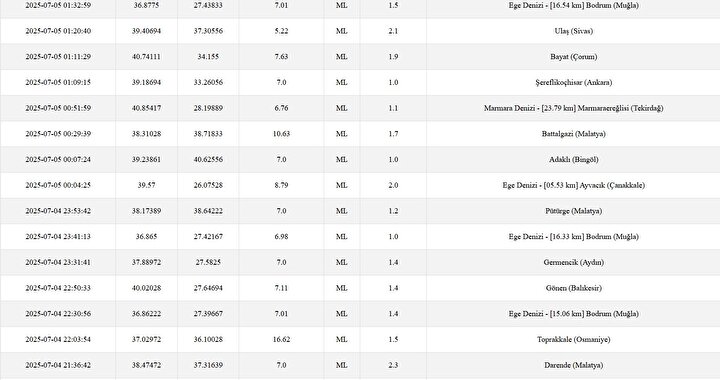Viewport: 720px width, 380px height.
Task: Select the Toprakkale (Osmaniye) location
Action: point(573,340)
